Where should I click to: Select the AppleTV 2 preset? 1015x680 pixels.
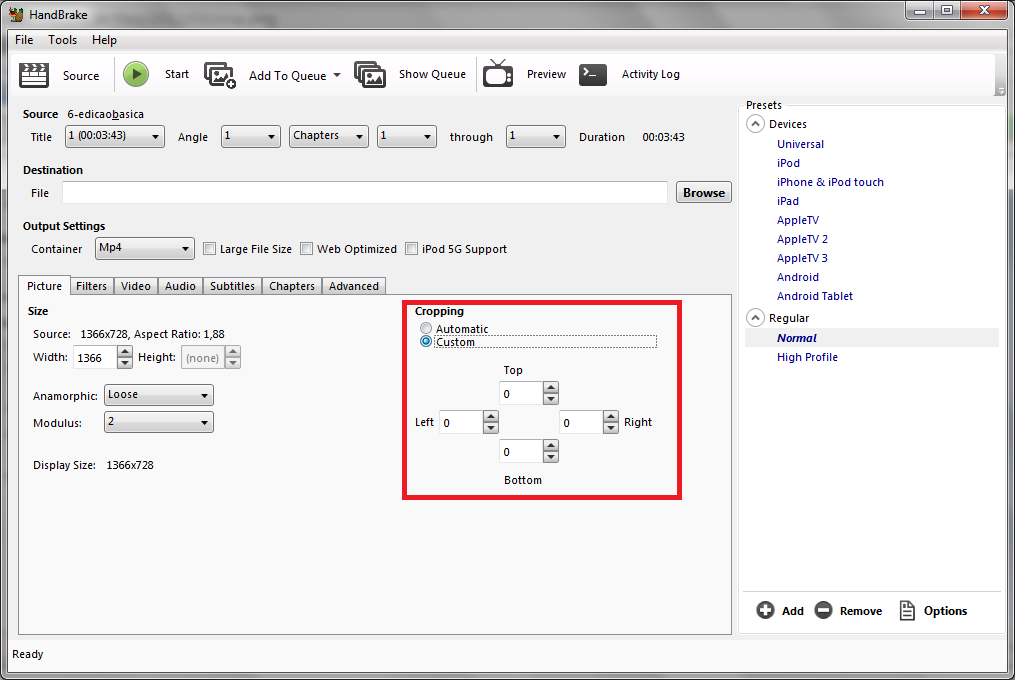point(802,239)
